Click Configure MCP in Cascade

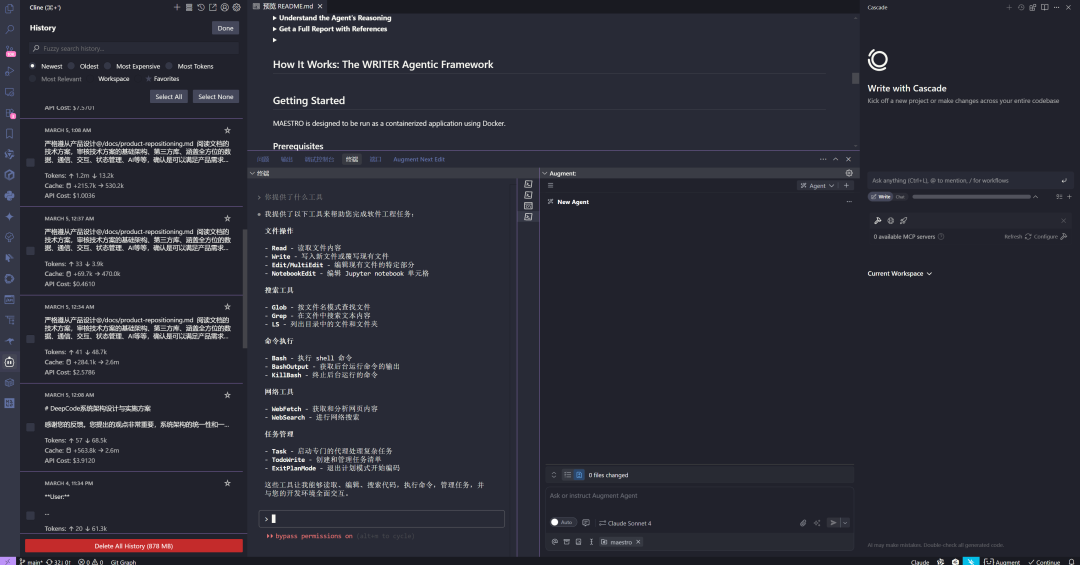coord(1050,236)
